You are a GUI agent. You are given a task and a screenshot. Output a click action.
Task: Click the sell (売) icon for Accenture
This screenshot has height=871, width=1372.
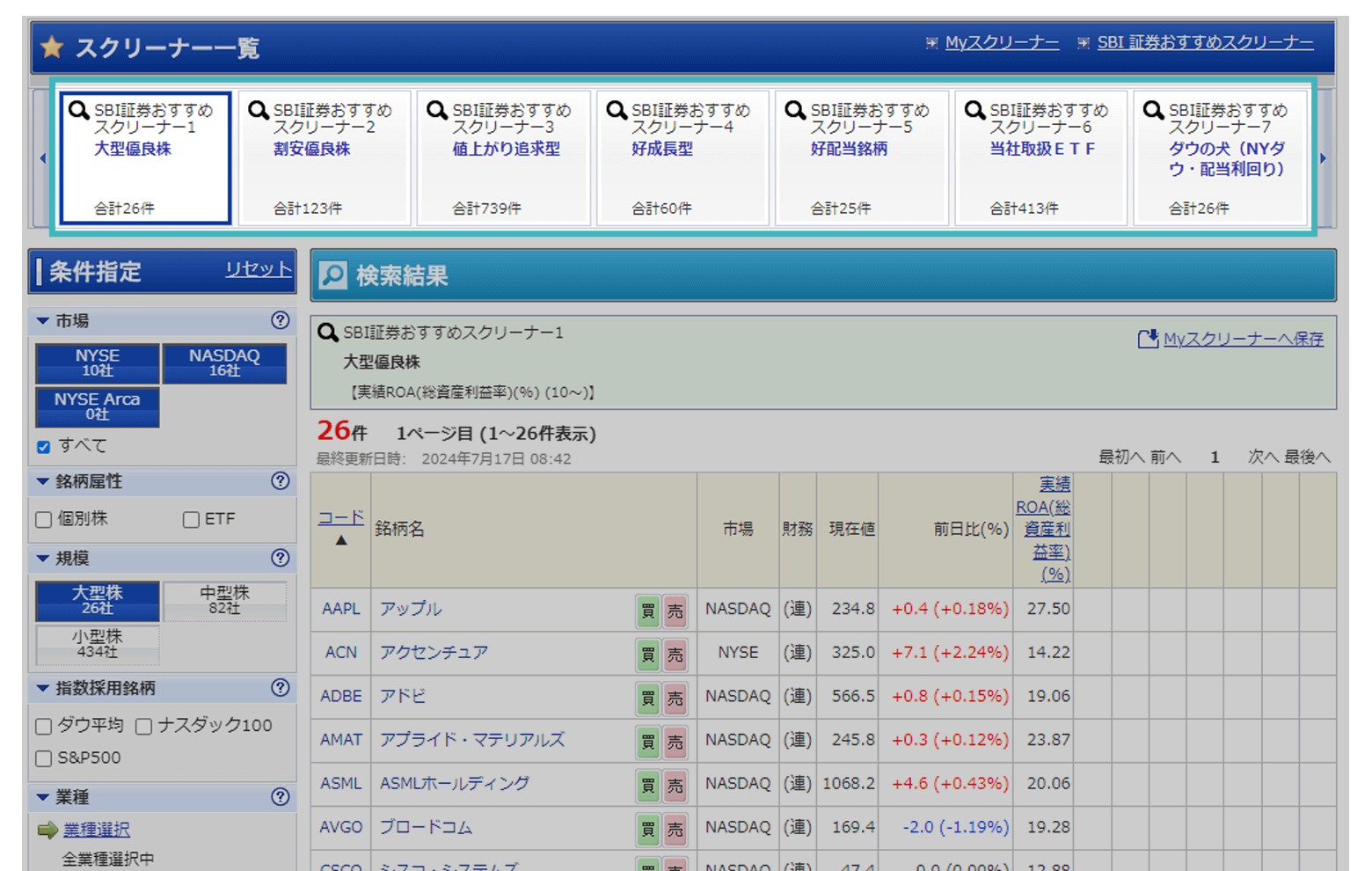tap(675, 655)
